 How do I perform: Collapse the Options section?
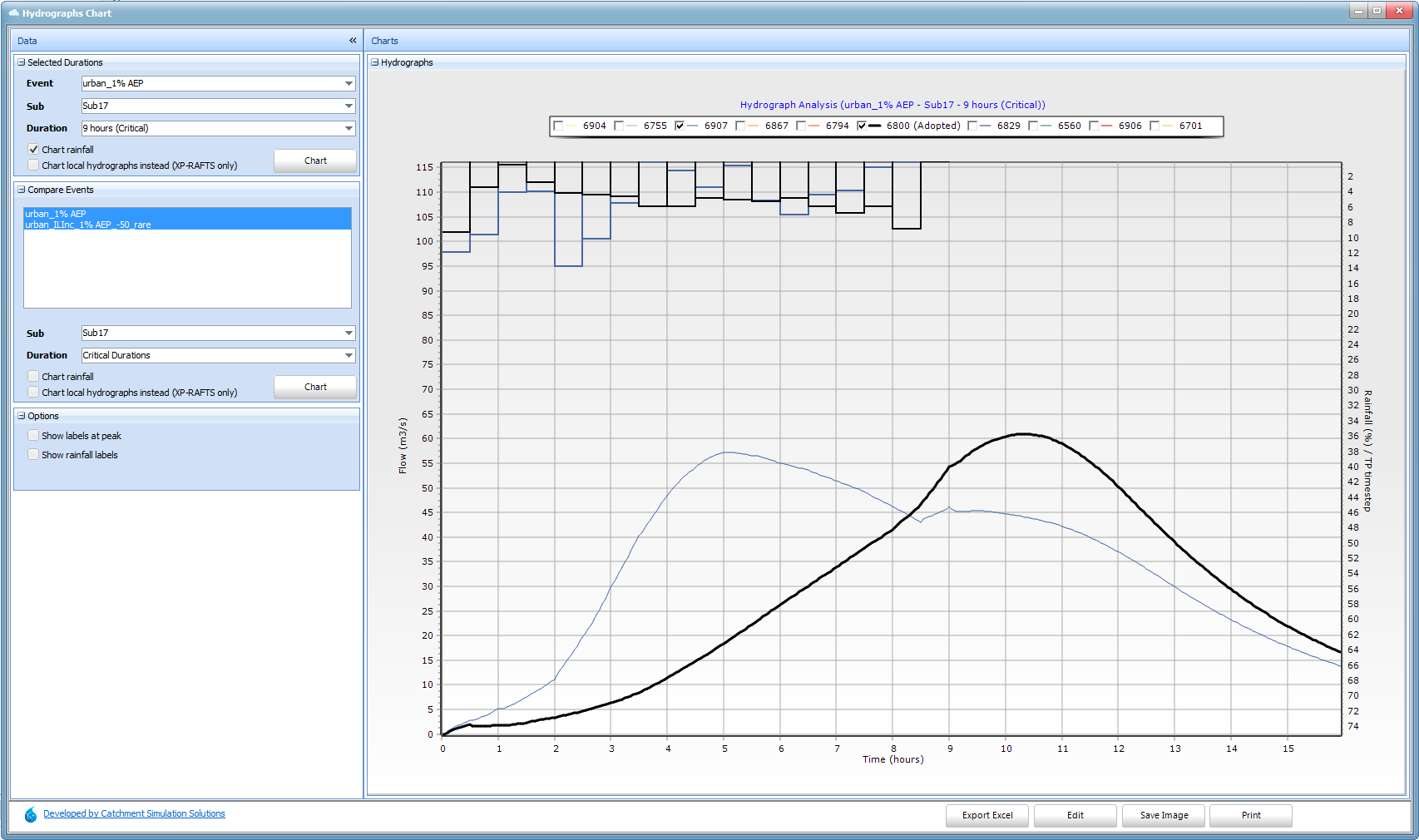coord(22,416)
